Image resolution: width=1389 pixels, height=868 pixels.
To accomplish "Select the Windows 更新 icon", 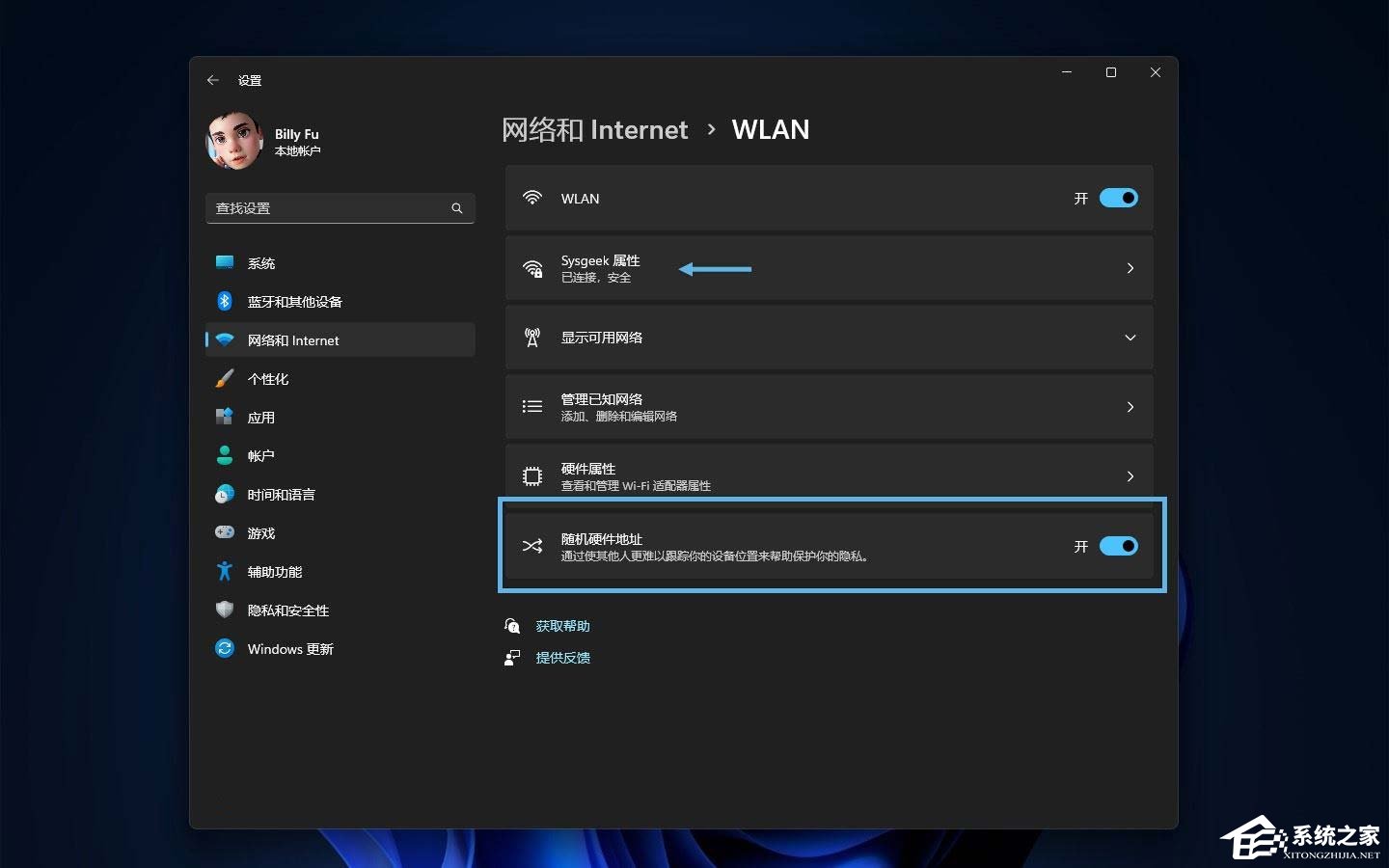I will [224, 648].
